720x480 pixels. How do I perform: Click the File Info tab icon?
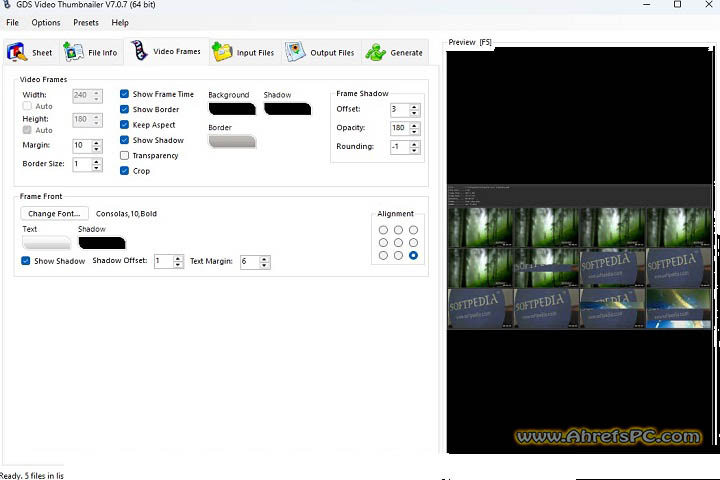[x=73, y=51]
